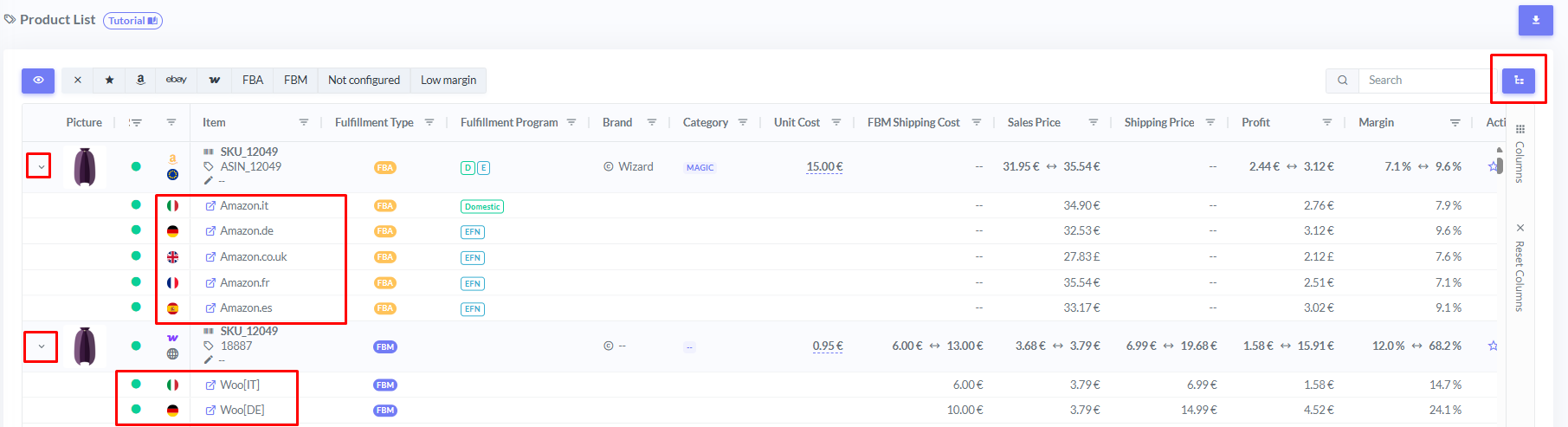Toggle the eye visibility filter button
Viewport: 1568px width, 427px height.
coord(38,80)
